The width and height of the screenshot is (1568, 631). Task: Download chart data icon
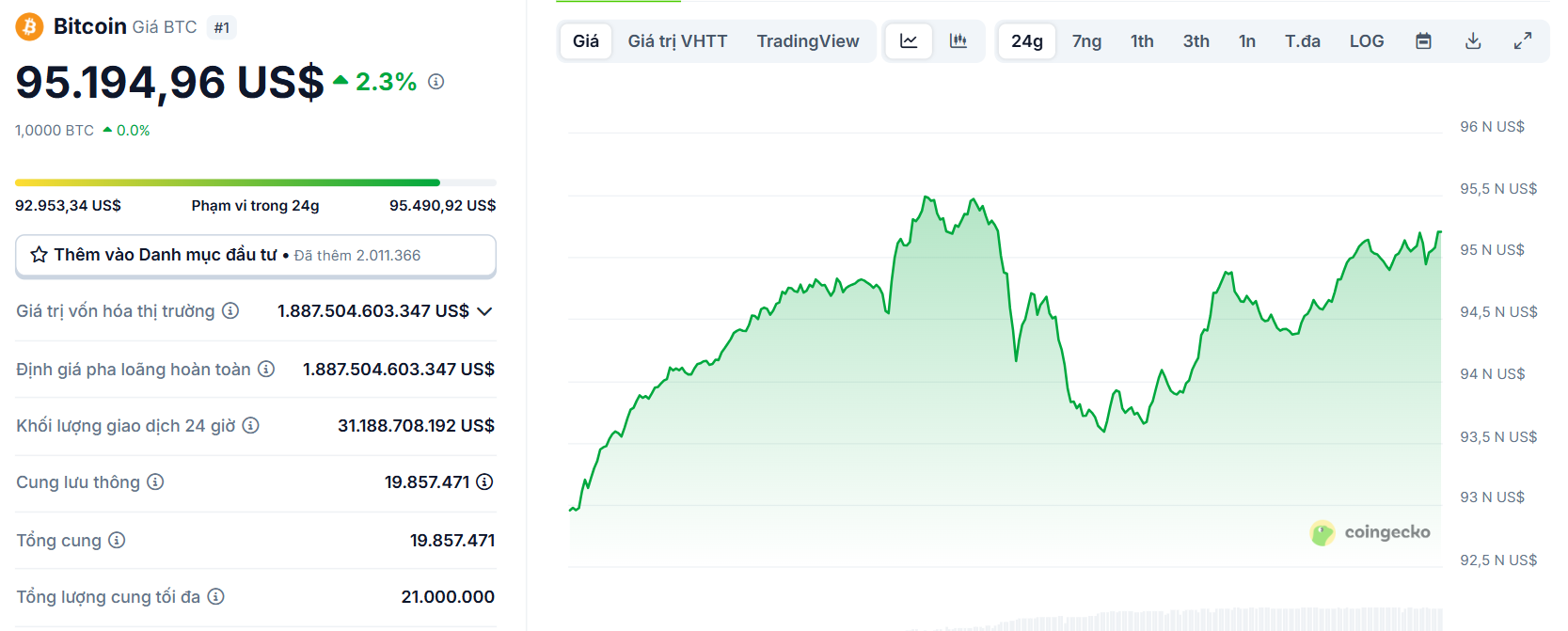(x=1473, y=41)
